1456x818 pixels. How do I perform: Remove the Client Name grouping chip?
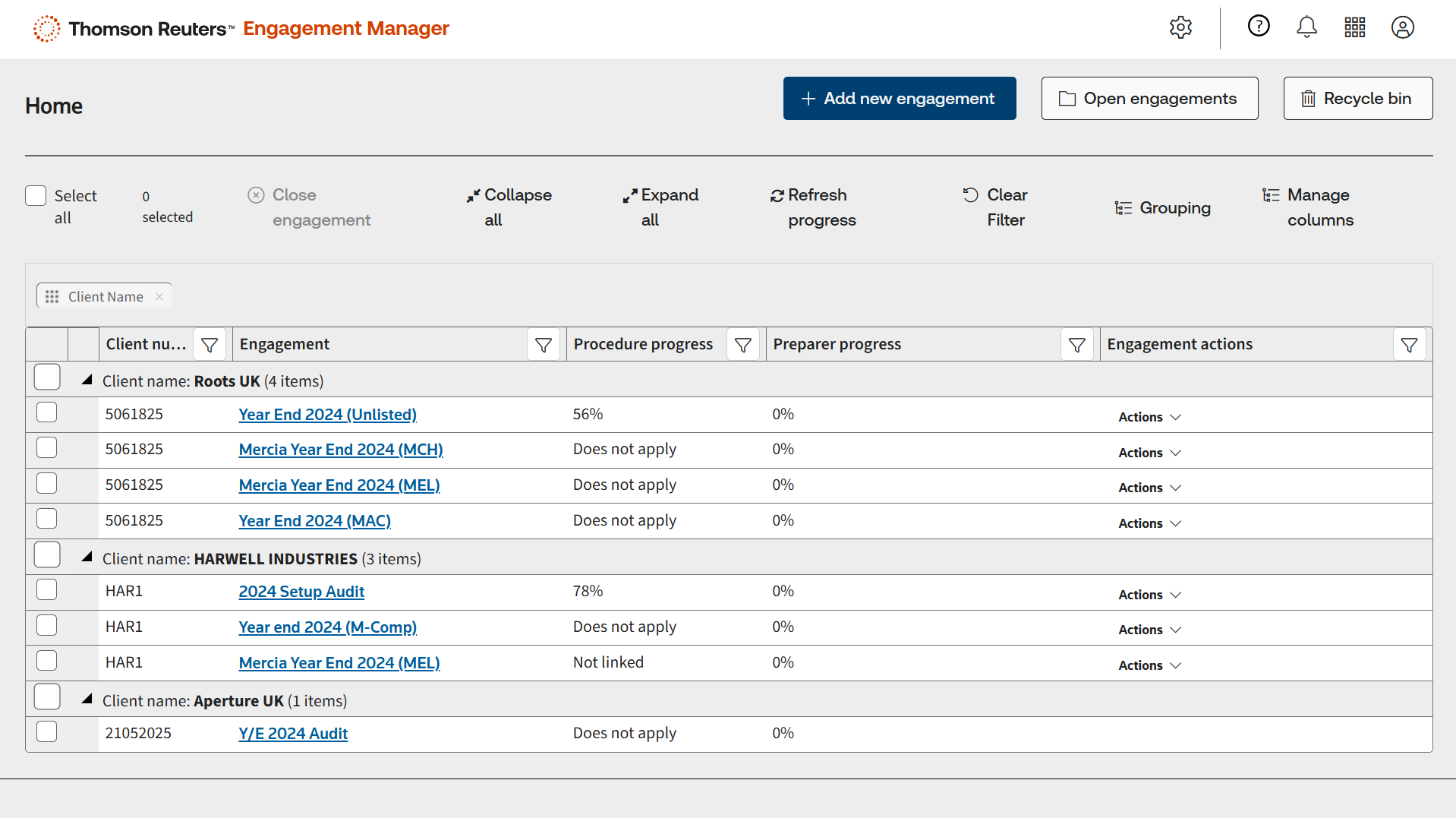point(159,296)
